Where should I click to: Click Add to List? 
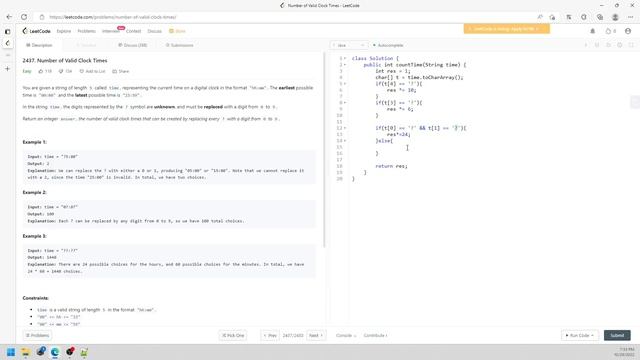pyautogui.click(x=92, y=71)
